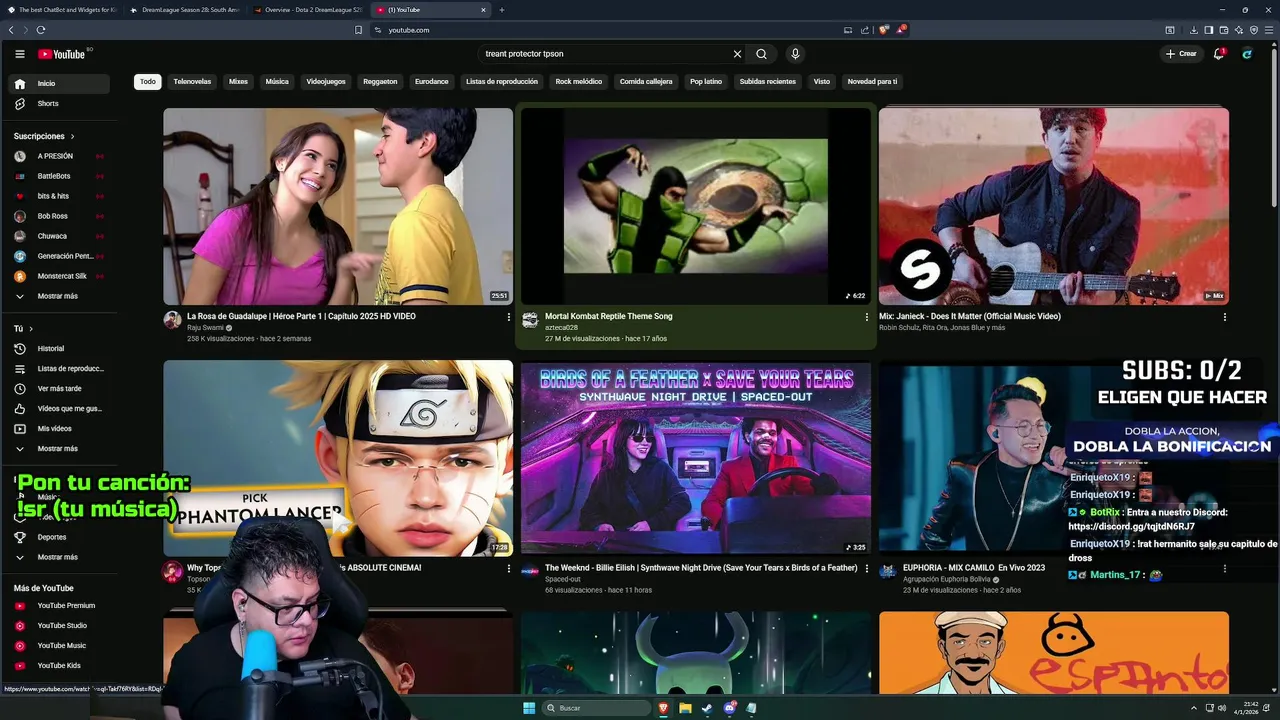This screenshot has height=720, width=1280.
Task: Open options menu for La Rosa de Guadalupe video
Action: (x=509, y=317)
